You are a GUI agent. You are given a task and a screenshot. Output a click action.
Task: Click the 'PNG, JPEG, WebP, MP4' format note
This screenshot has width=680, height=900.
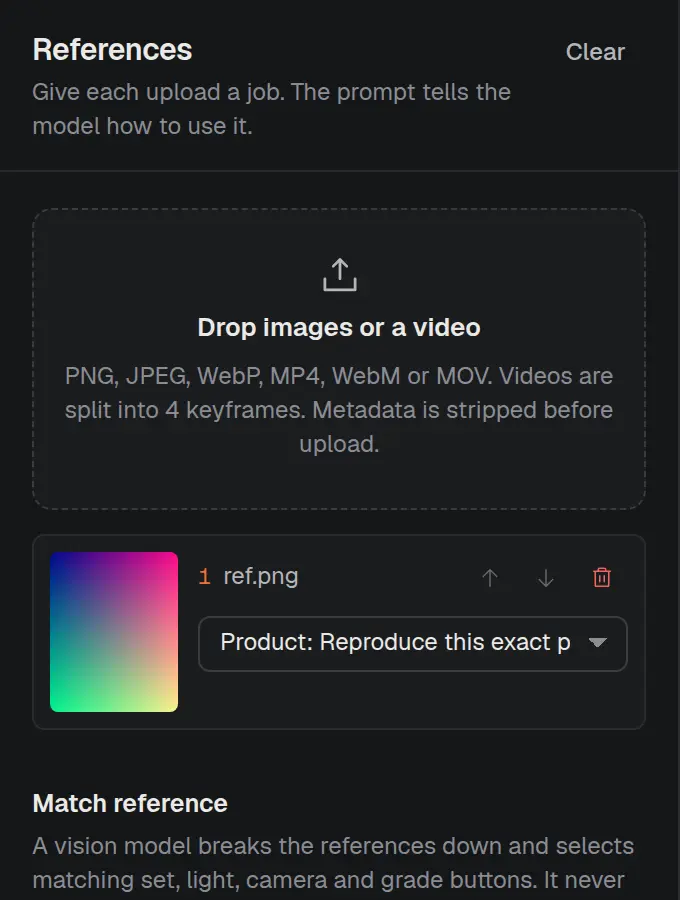(339, 410)
